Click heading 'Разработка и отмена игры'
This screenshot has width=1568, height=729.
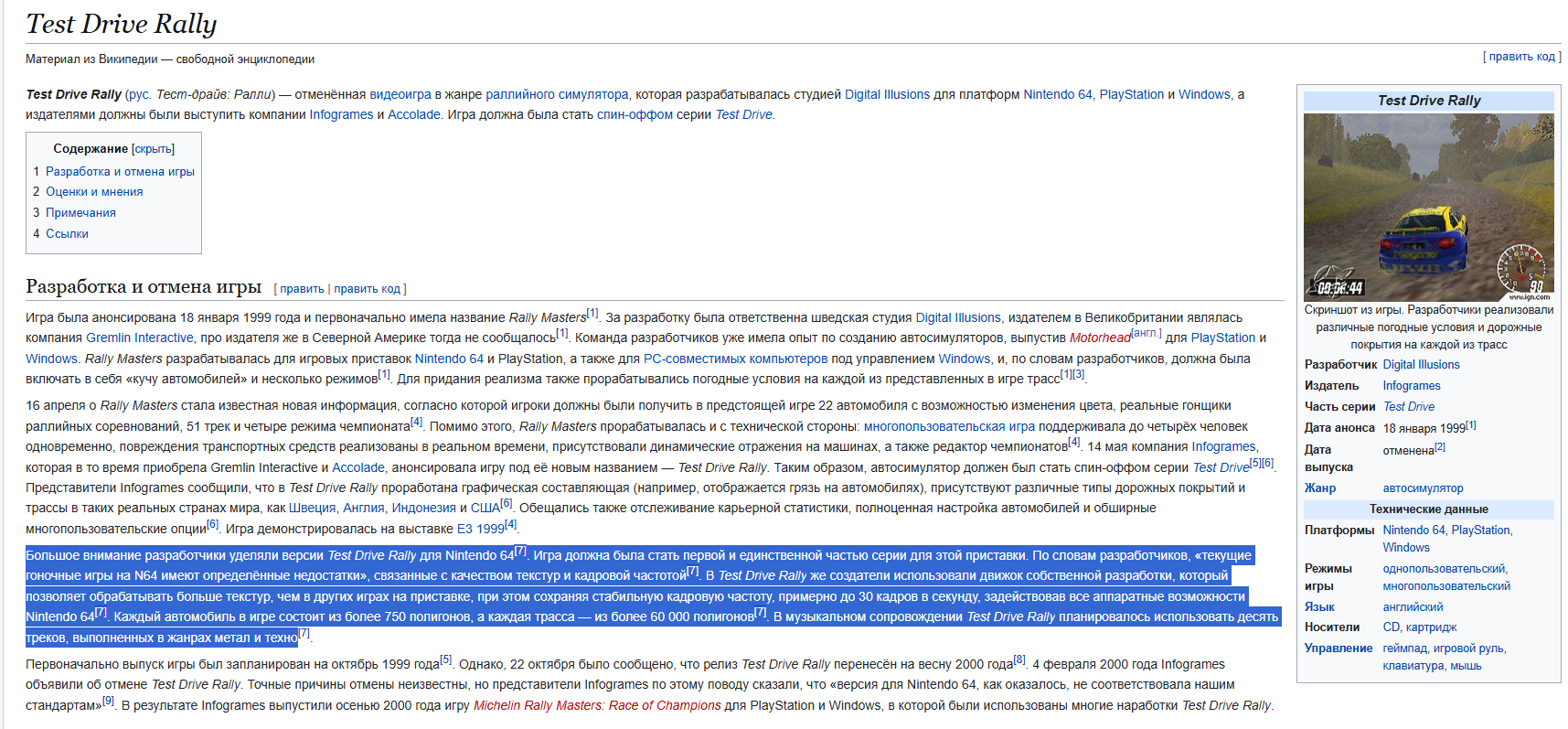point(144,286)
